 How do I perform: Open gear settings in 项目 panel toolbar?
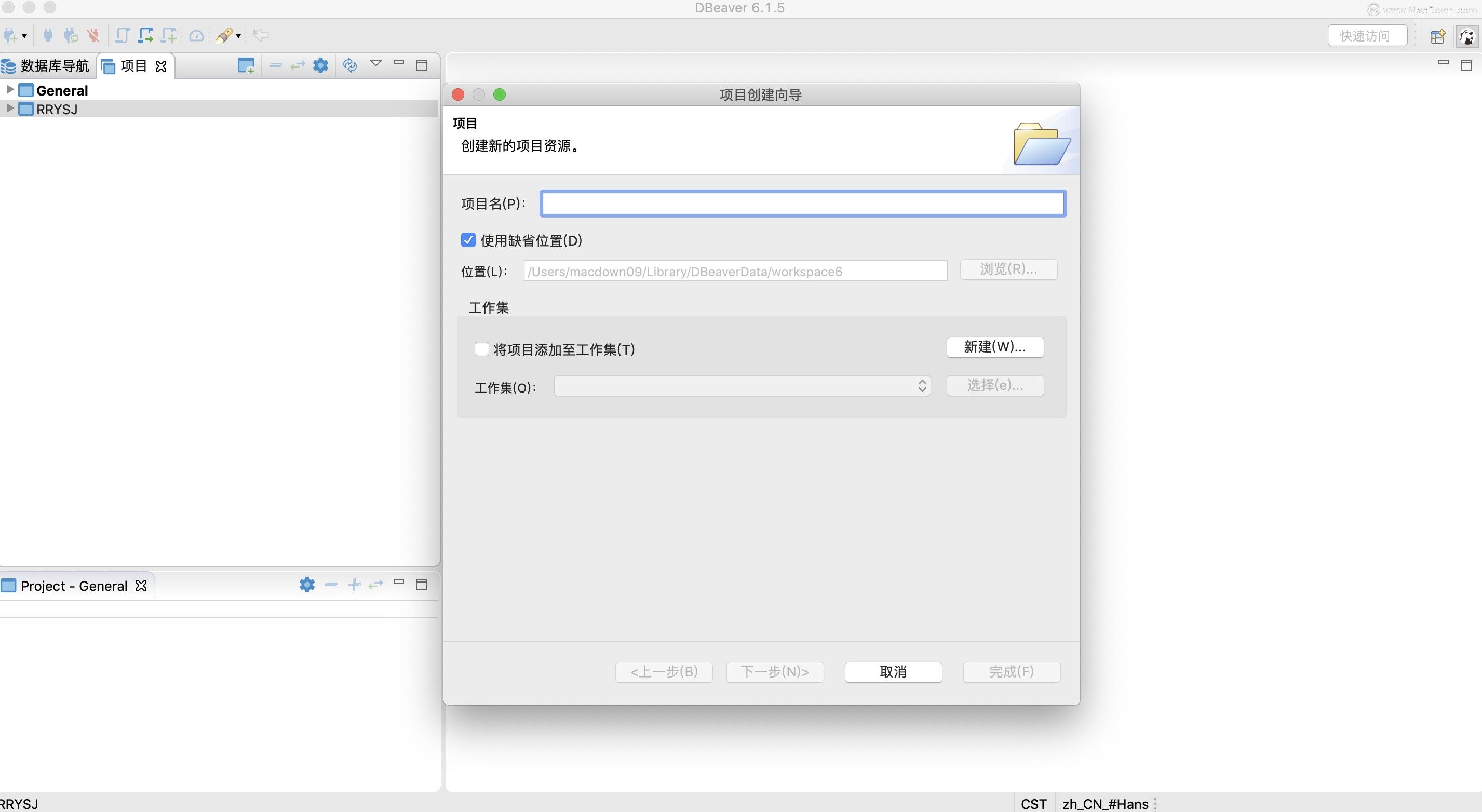320,65
